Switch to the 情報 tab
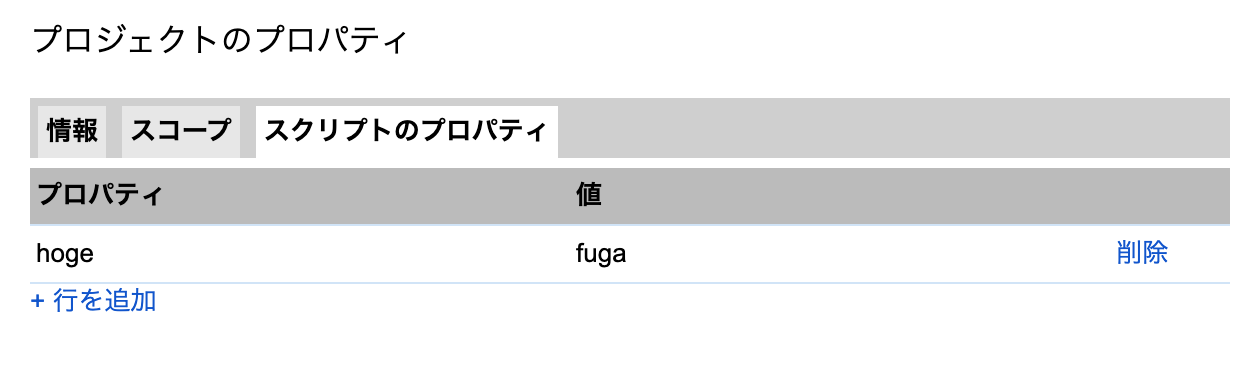The width and height of the screenshot is (1258, 378). [x=72, y=131]
